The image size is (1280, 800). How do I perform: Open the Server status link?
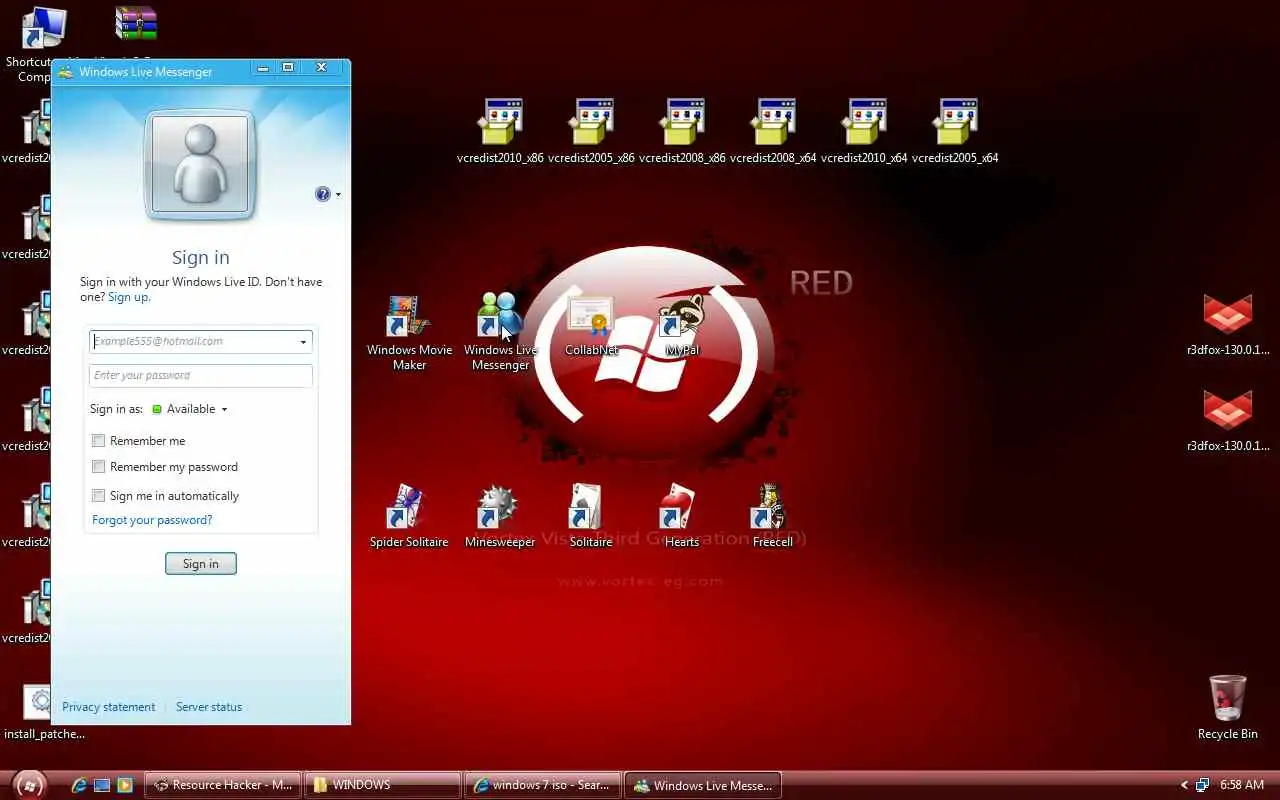tap(209, 707)
